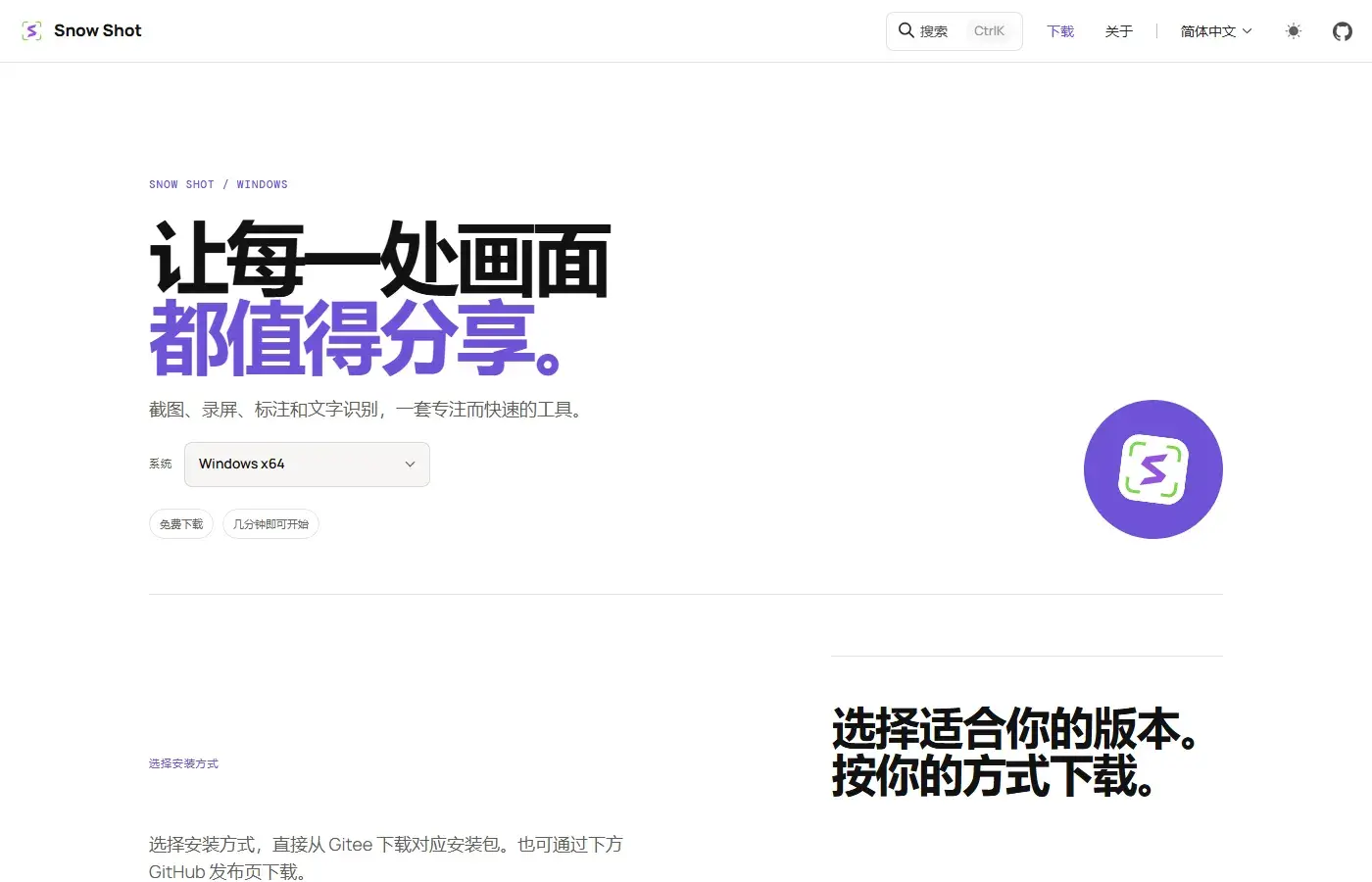The image size is (1372, 882).
Task: Click the large purple Snow Shot app icon
Action: (1153, 469)
